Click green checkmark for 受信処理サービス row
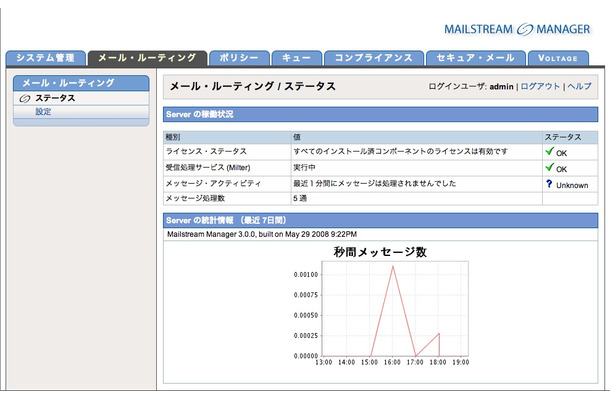This screenshot has width=610, height=400. (x=549, y=167)
